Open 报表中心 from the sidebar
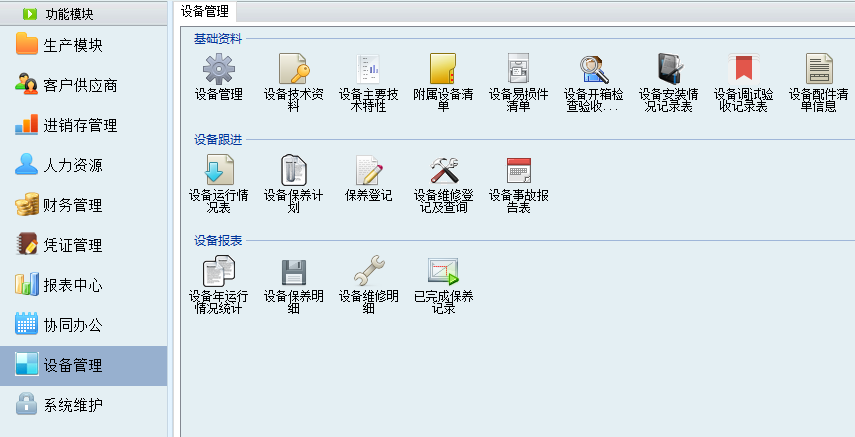The height and width of the screenshot is (437, 855). pos(72,286)
